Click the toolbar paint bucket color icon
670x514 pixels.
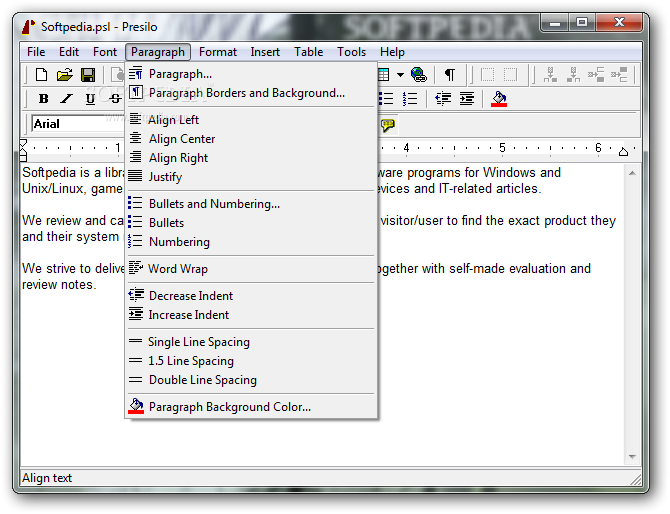(x=499, y=99)
